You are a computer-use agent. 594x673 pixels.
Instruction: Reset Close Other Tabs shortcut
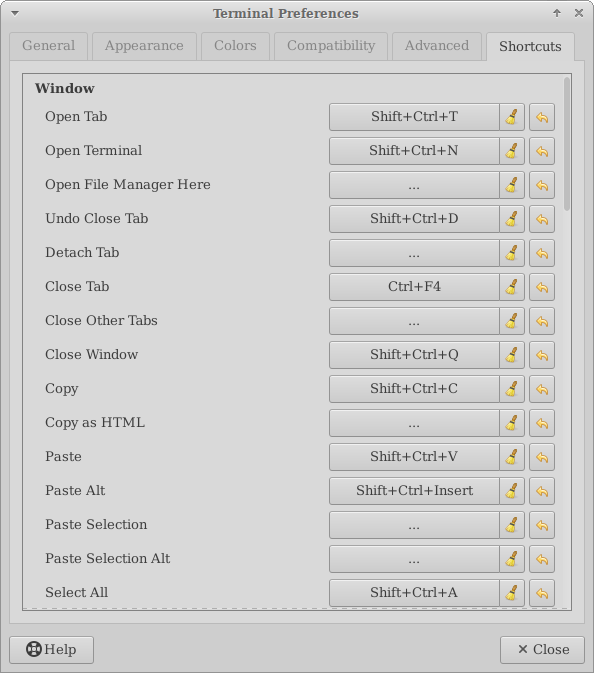click(542, 321)
